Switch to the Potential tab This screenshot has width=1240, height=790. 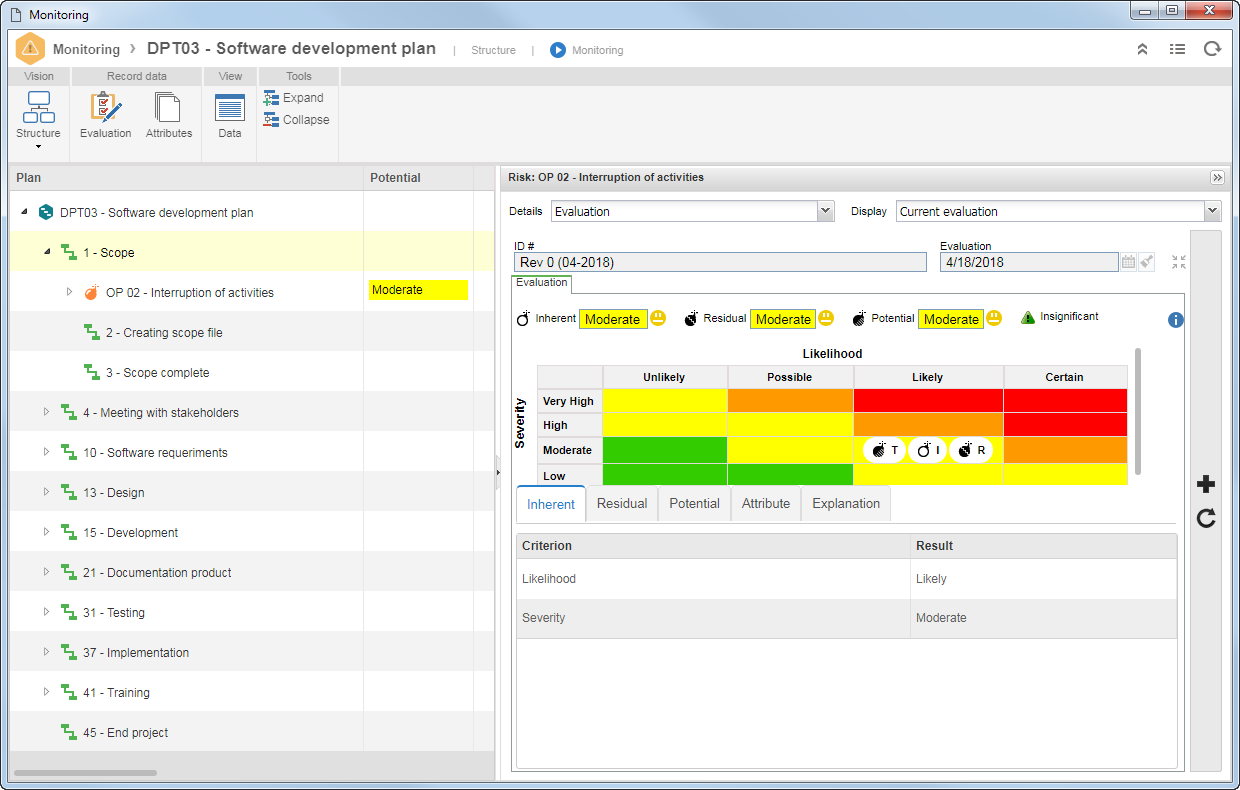tap(694, 504)
